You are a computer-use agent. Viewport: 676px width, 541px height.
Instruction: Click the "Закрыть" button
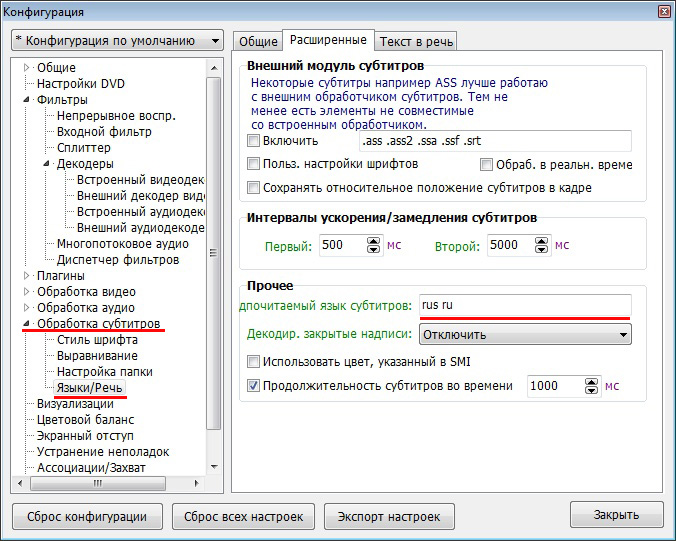616,515
